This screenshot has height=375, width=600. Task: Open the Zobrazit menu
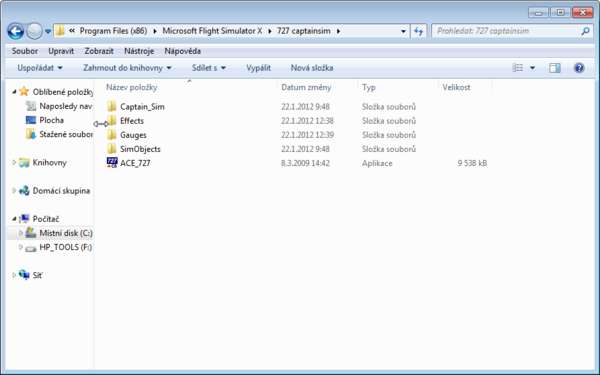click(99, 51)
